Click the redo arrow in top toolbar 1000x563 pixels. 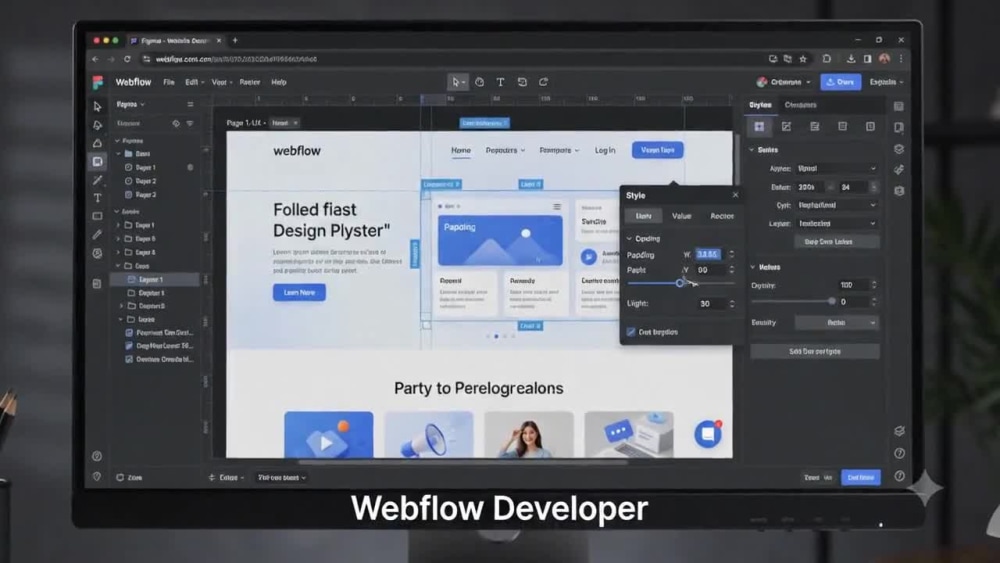coord(543,82)
